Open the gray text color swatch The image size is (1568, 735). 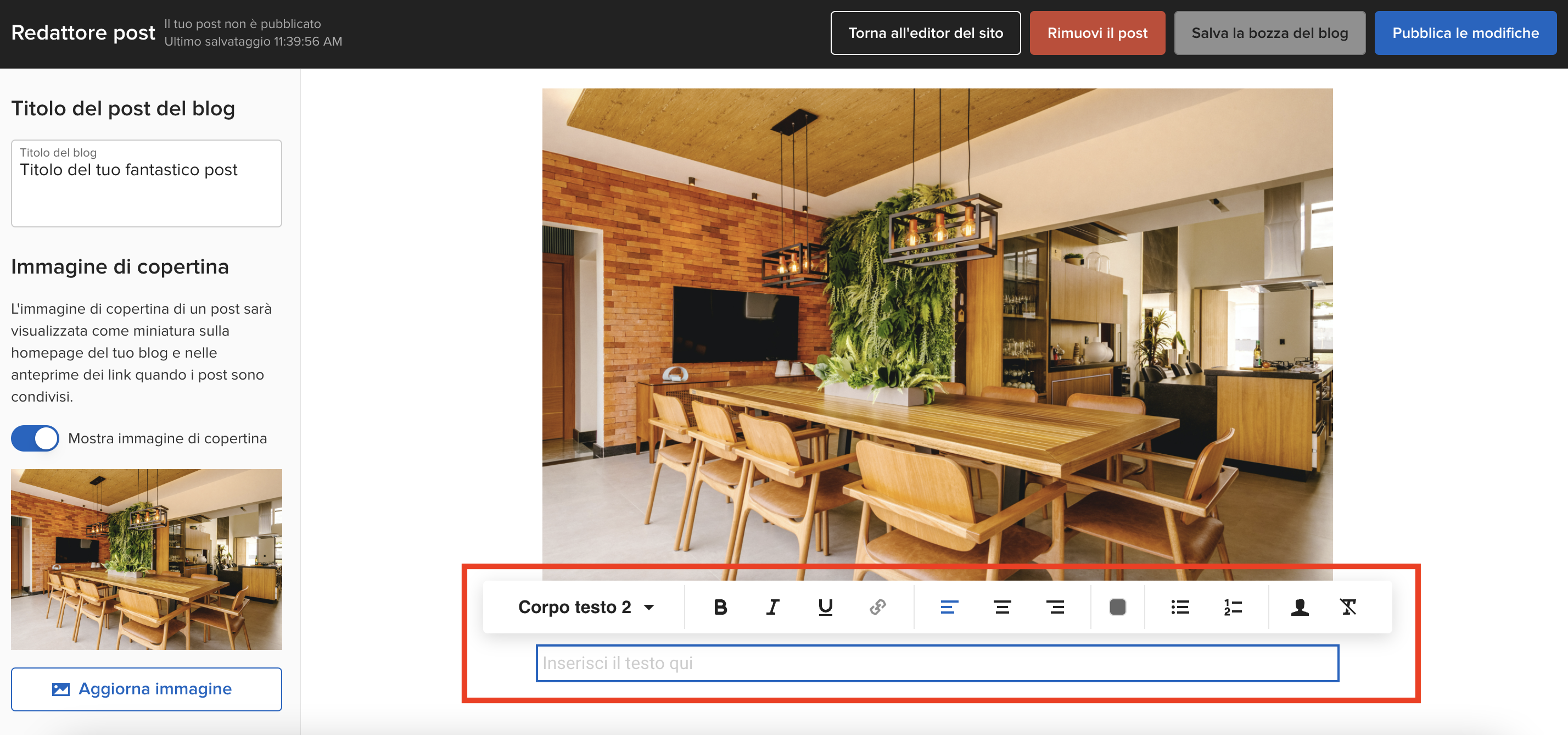coord(1118,607)
